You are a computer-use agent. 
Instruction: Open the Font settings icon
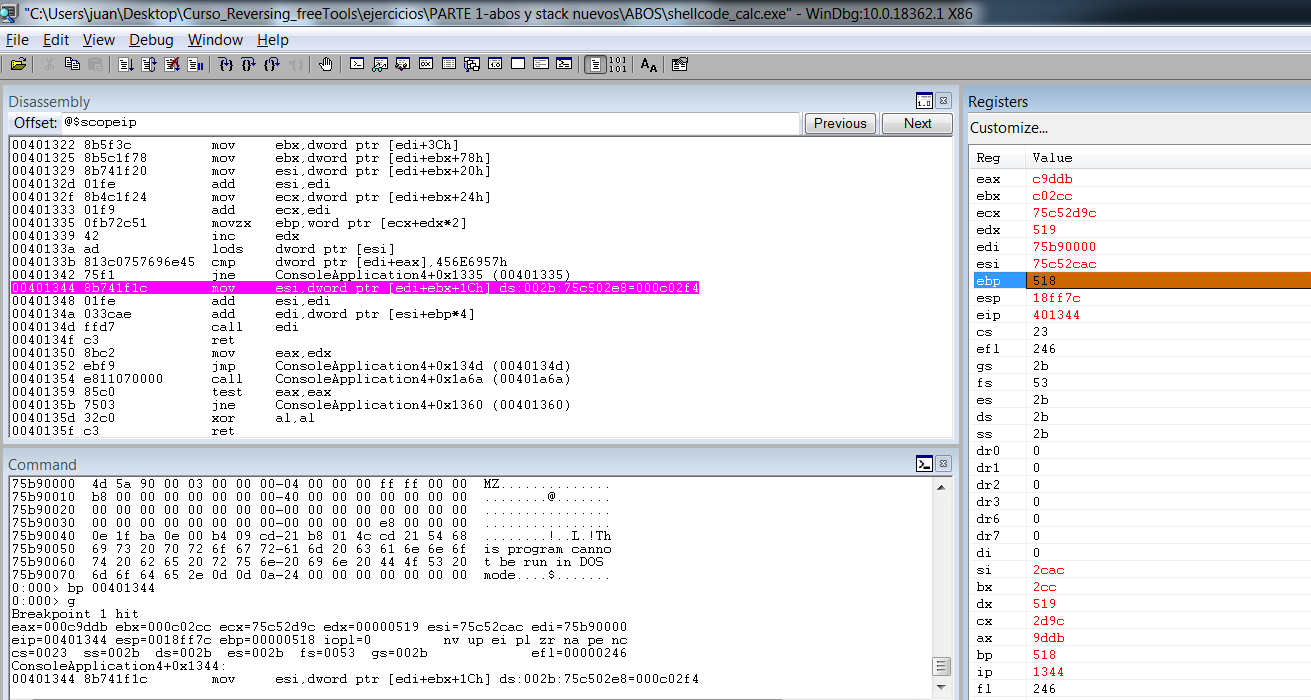click(649, 63)
